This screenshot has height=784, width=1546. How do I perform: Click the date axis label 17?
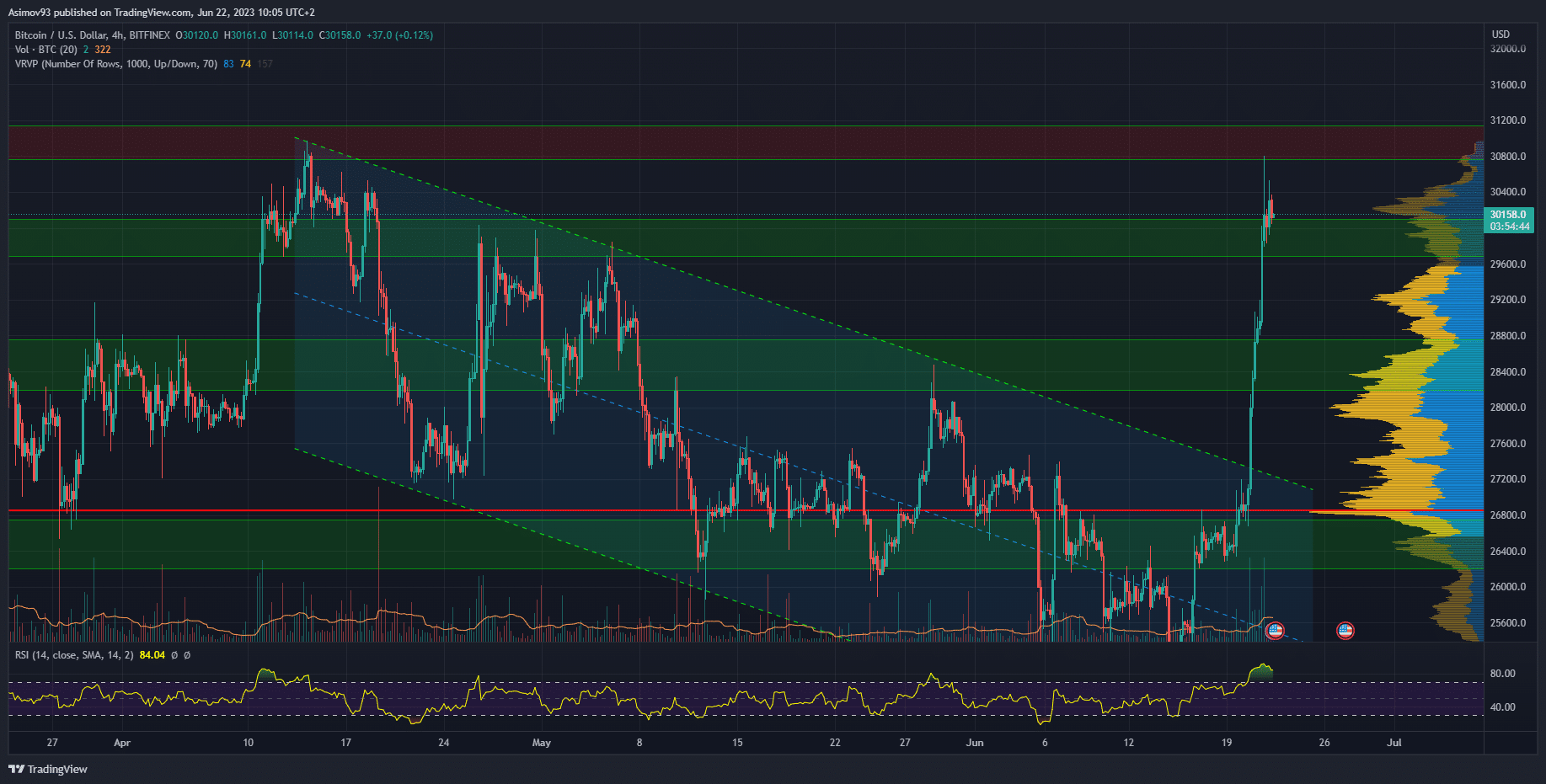coord(346,743)
